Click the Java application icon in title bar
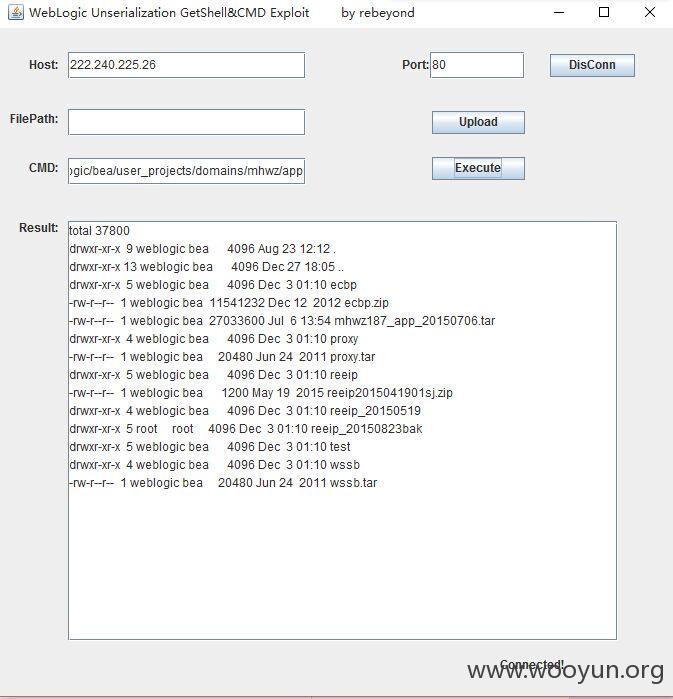 tap(16, 12)
